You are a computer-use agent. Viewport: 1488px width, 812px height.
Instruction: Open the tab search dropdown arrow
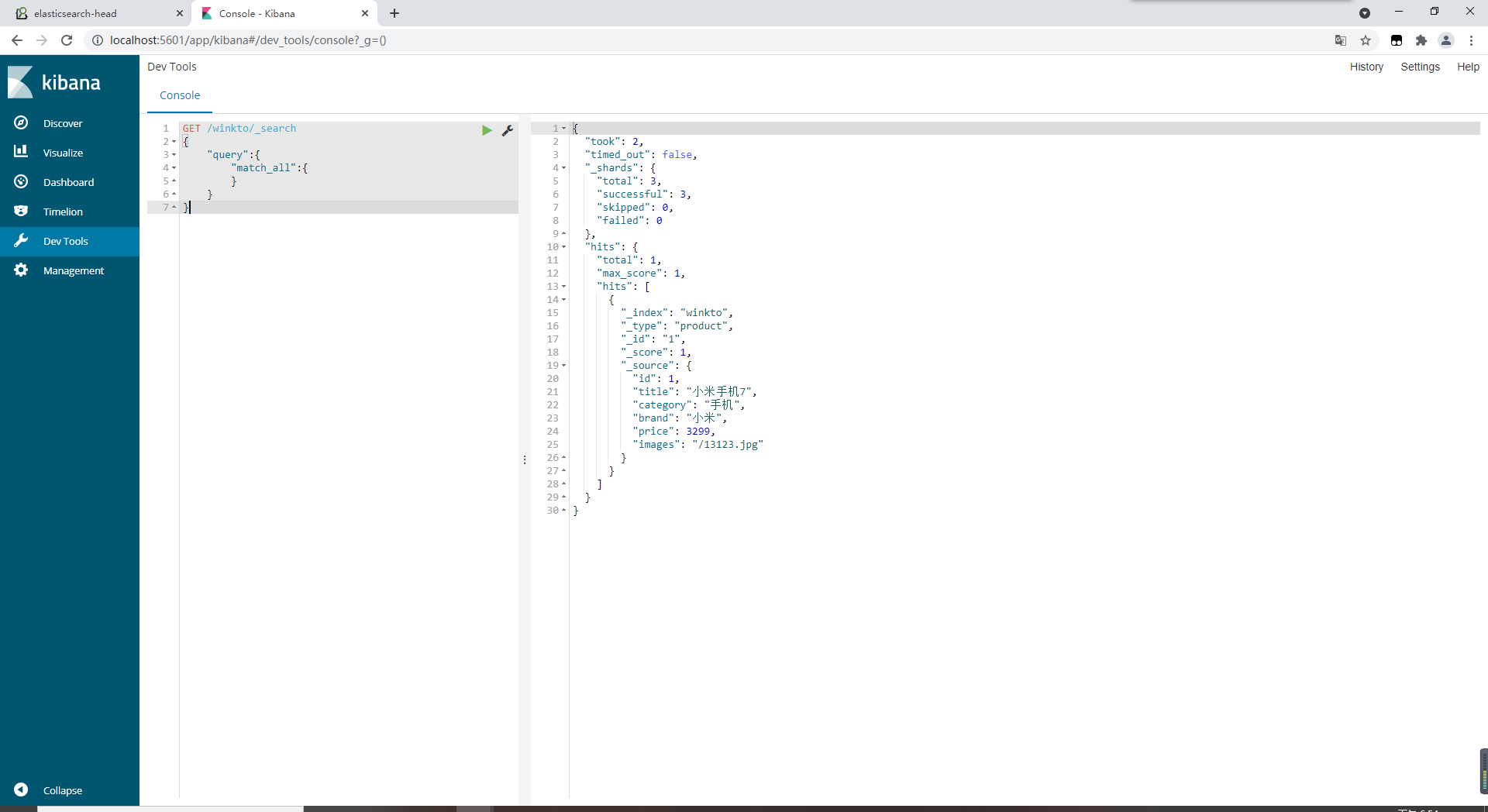click(1365, 13)
